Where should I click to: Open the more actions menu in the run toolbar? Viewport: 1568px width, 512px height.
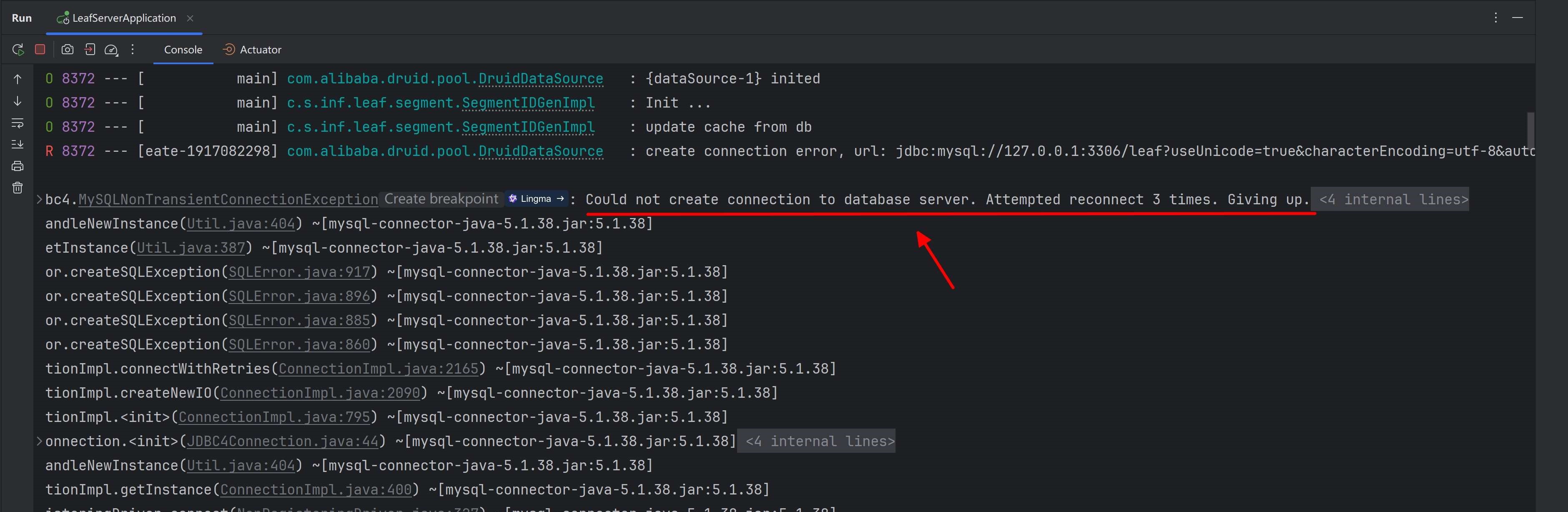click(132, 49)
